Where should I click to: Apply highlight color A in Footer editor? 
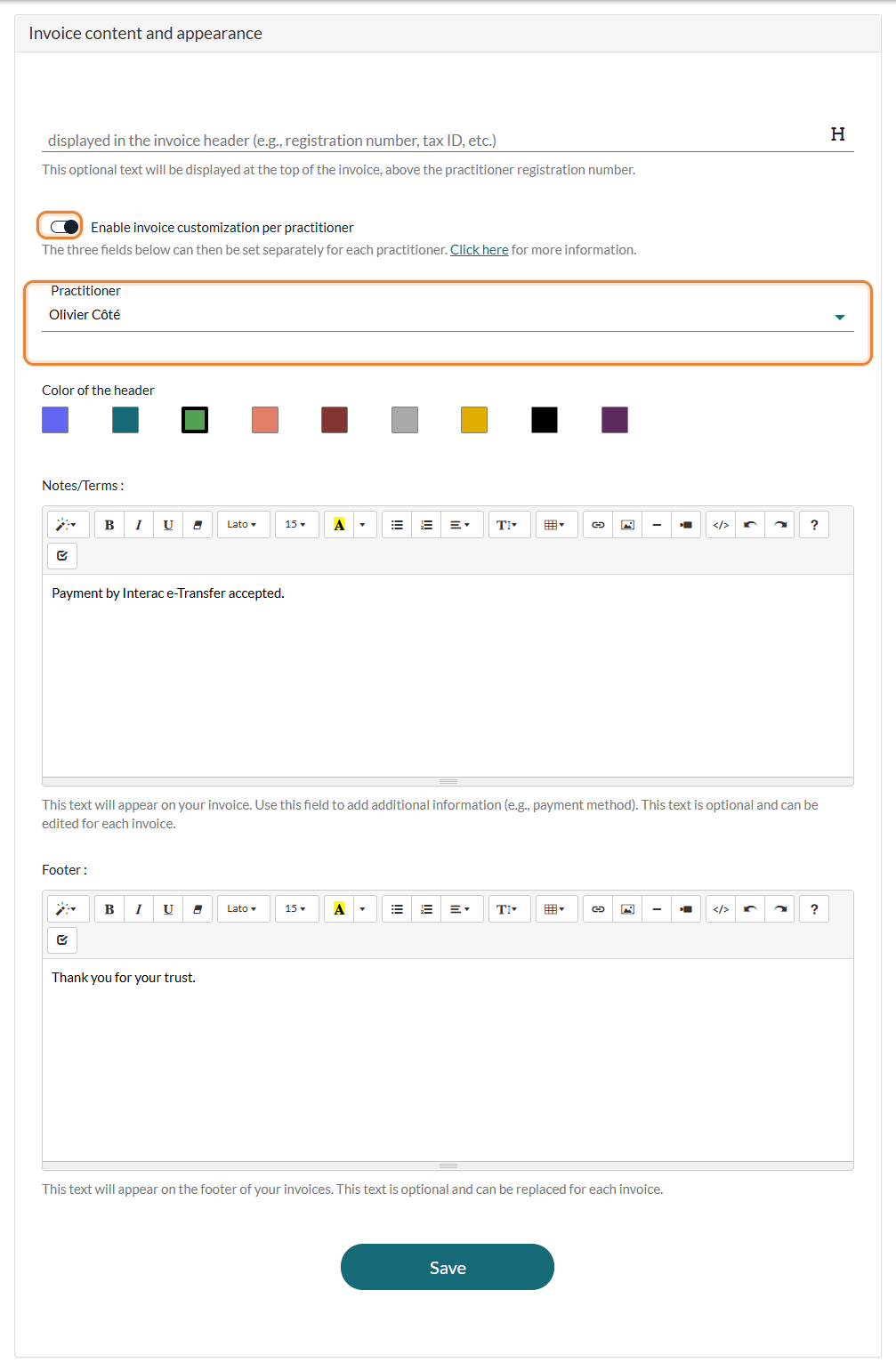coord(339,909)
